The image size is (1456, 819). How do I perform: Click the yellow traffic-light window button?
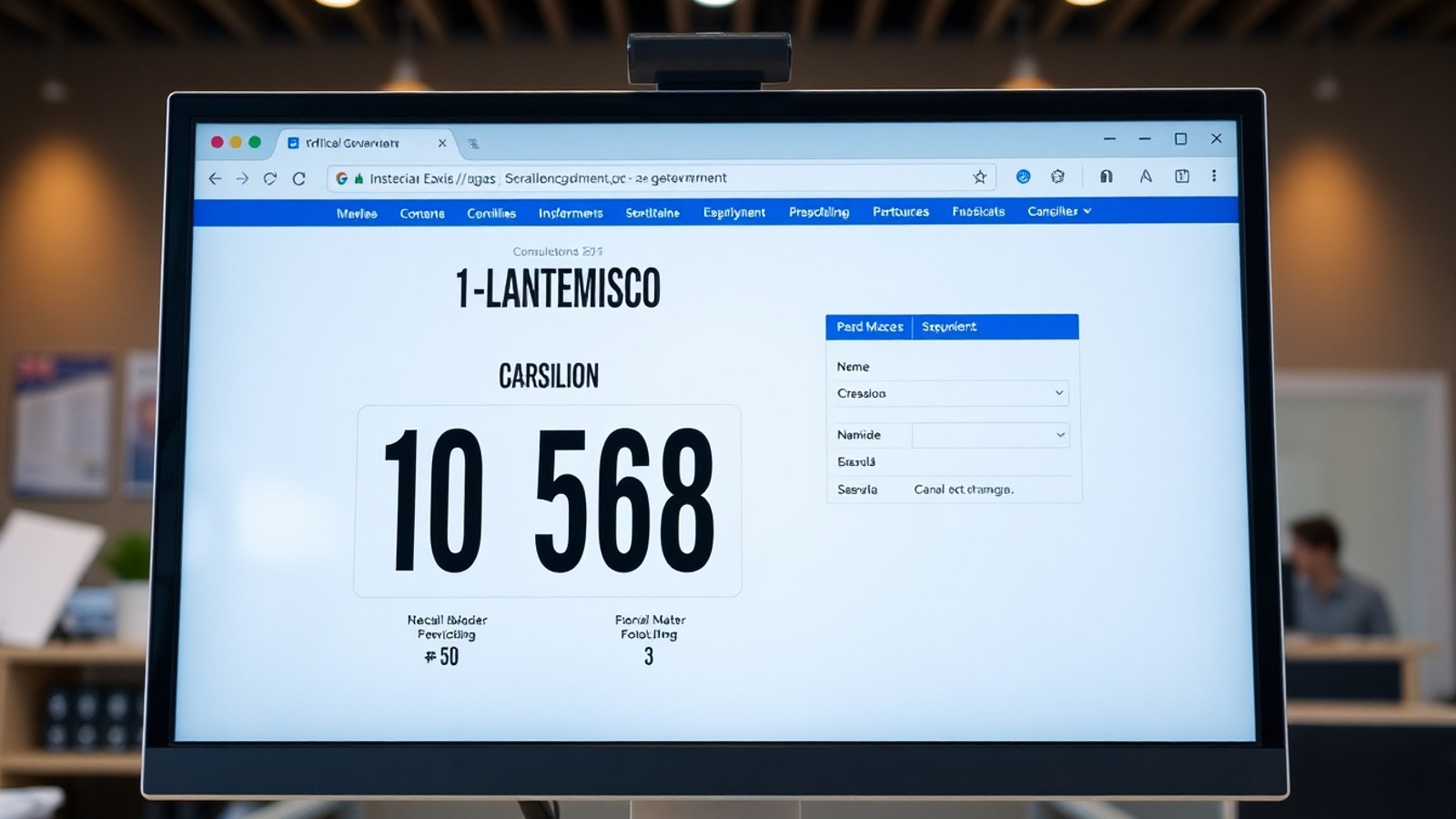(236, 142)
